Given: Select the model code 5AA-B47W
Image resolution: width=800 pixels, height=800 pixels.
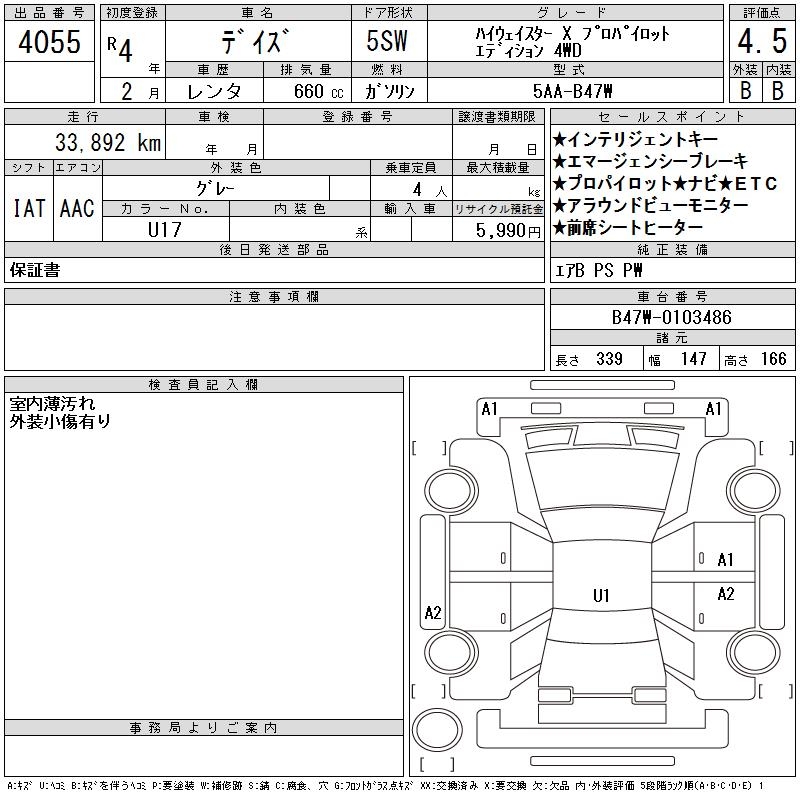Looking at the screenshot, I should pyautogui.click(x=572, y=91).
